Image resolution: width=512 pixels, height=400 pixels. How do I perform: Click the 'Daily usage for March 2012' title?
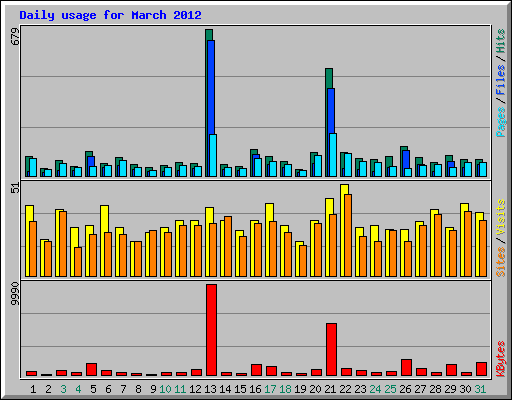[110, 15]
